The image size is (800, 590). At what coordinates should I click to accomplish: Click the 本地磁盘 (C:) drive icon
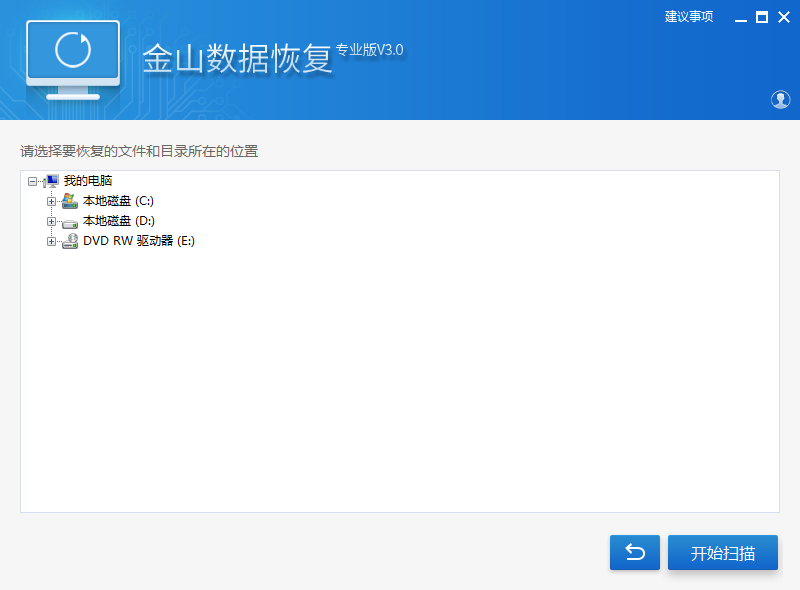click(x=70, y=201)
